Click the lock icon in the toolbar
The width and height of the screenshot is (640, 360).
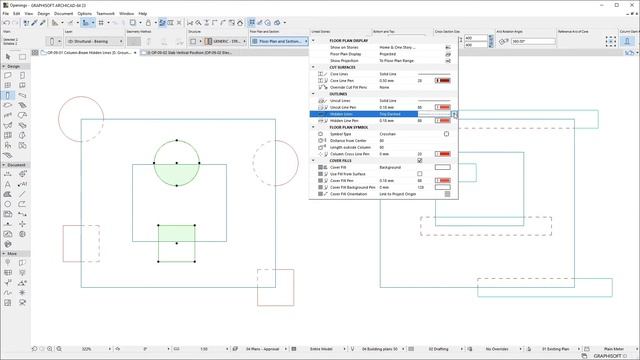[x=149, y=23]
